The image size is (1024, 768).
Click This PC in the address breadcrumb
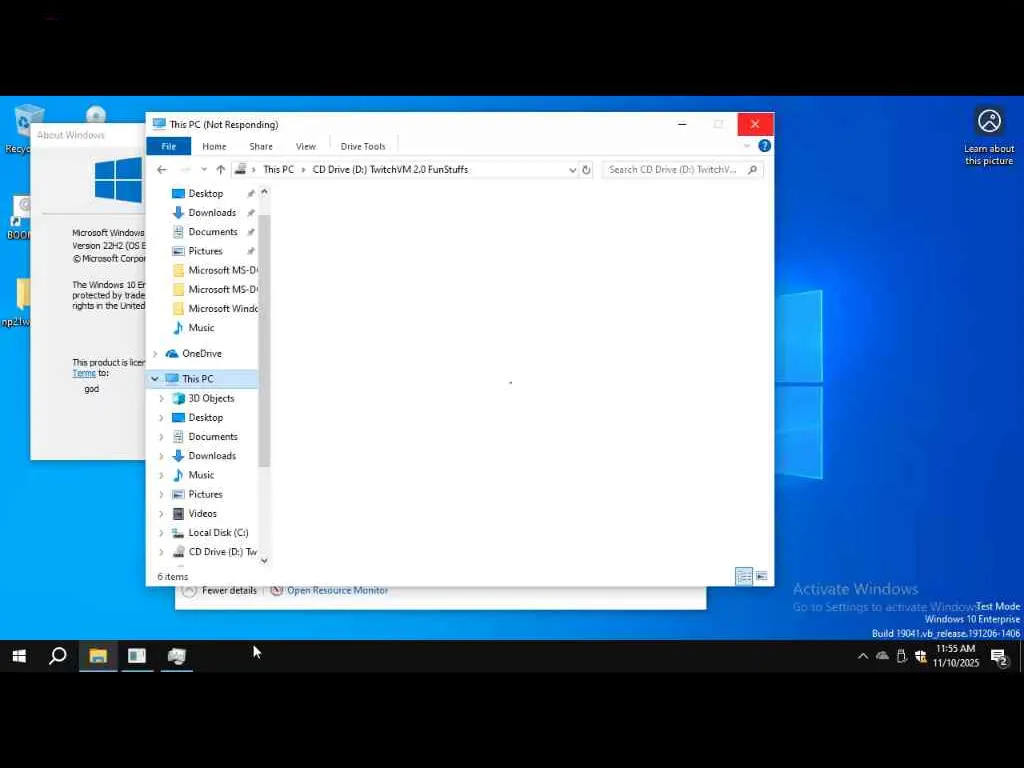click(278, 170)
